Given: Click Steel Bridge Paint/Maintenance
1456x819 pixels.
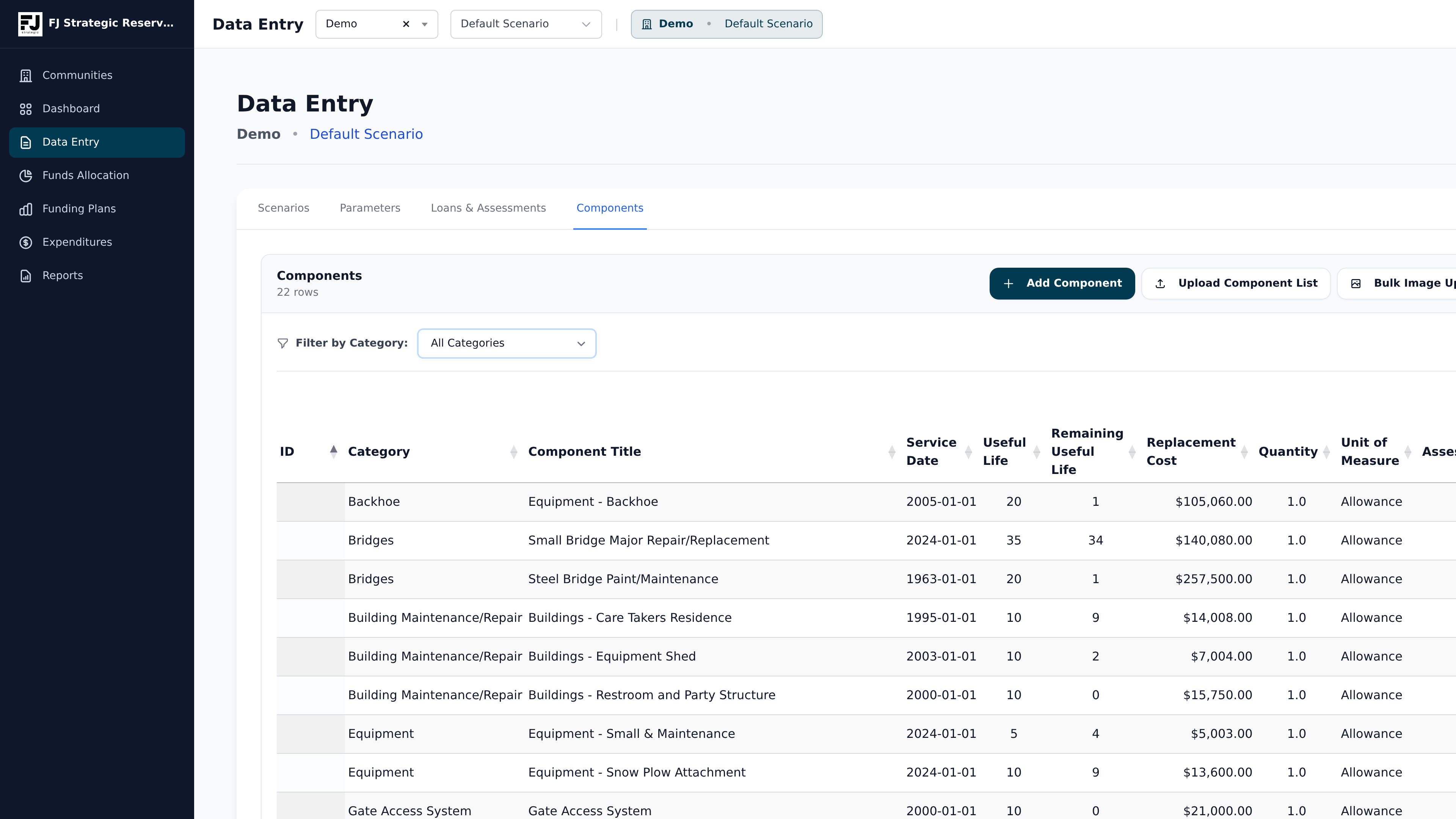Looking at the screenshot, I should click(x=623, y=579).
